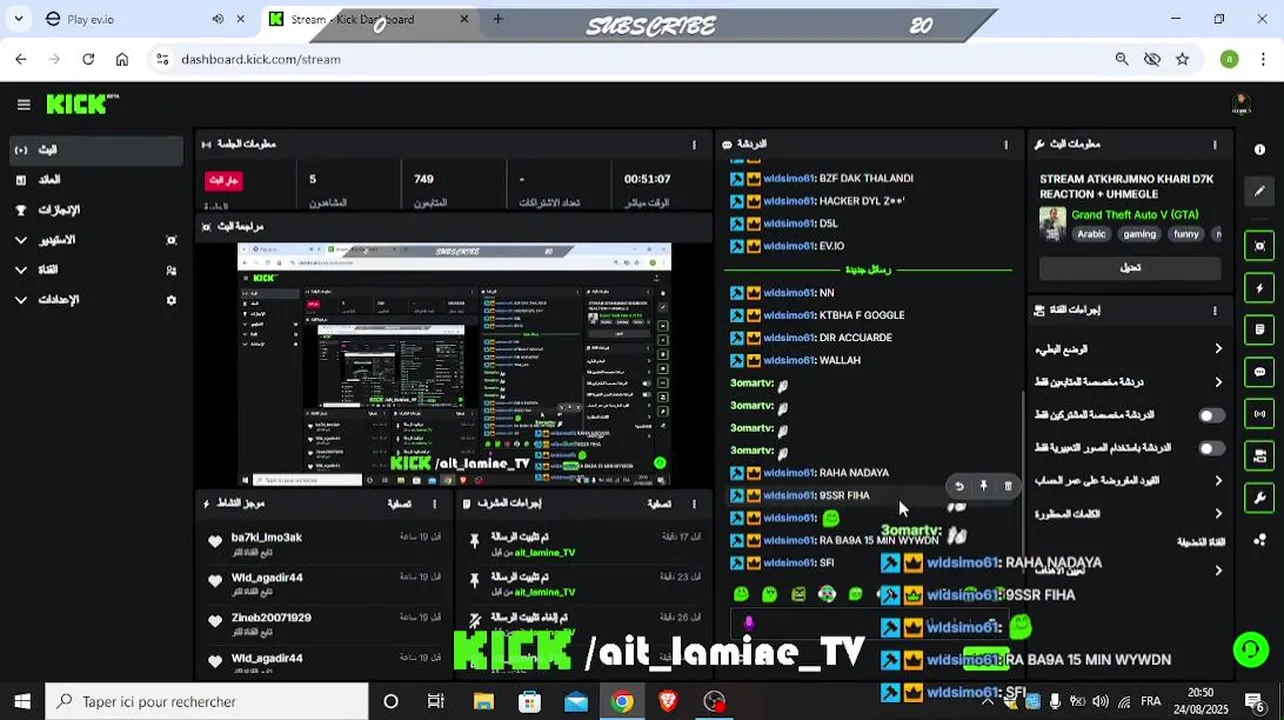This screenshot has height=720, width=1284.
Task: Click the KICK logo in header
Action: coord(82,104)
